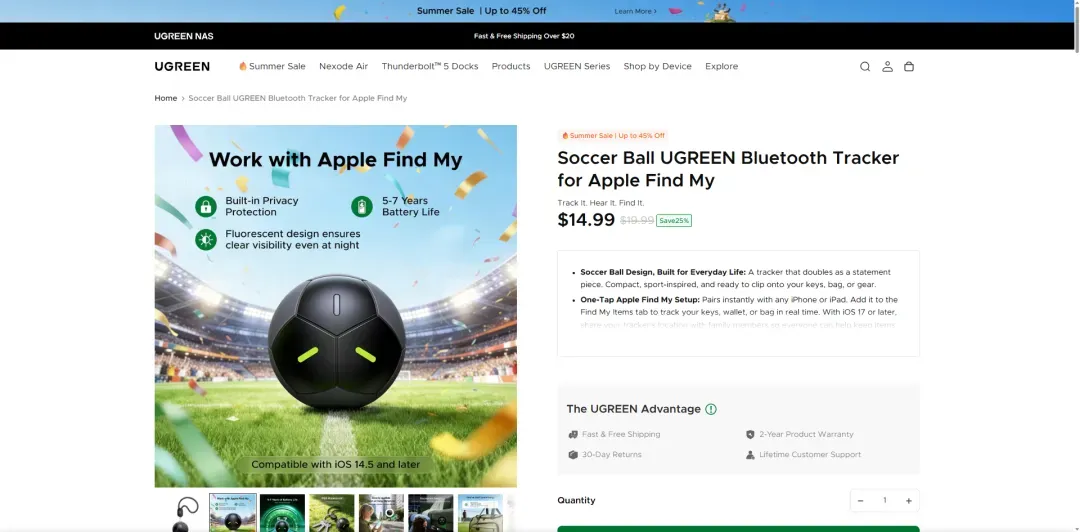
Task: Open the UGREEN Series menu
Action: pyautogui.click(x=577, y=66)
